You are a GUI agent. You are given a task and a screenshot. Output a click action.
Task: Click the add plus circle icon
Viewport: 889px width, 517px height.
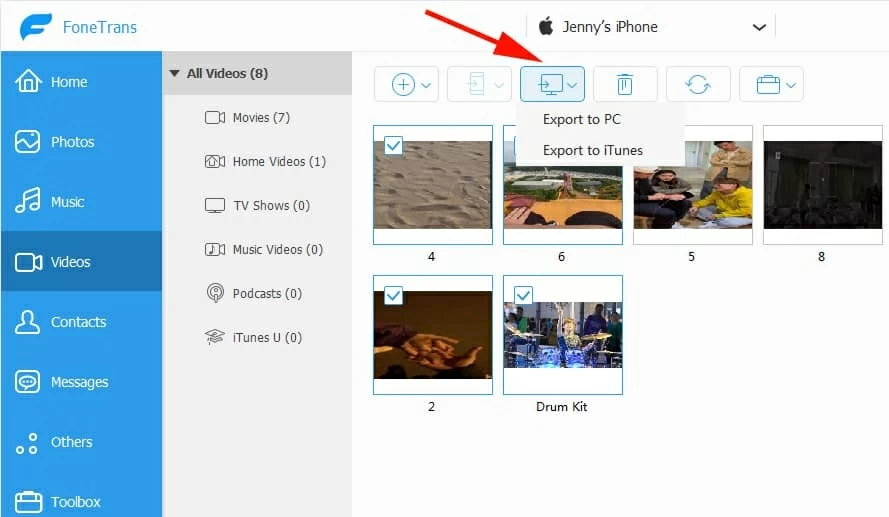(403, 84)
